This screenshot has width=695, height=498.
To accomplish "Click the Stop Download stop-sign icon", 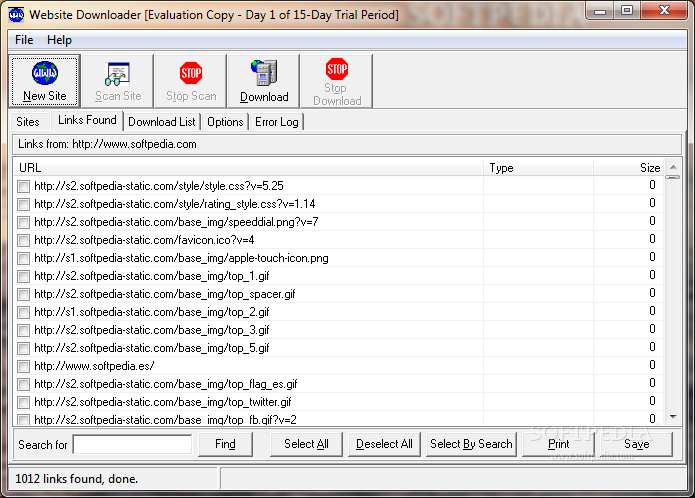I will click(337, 69).
